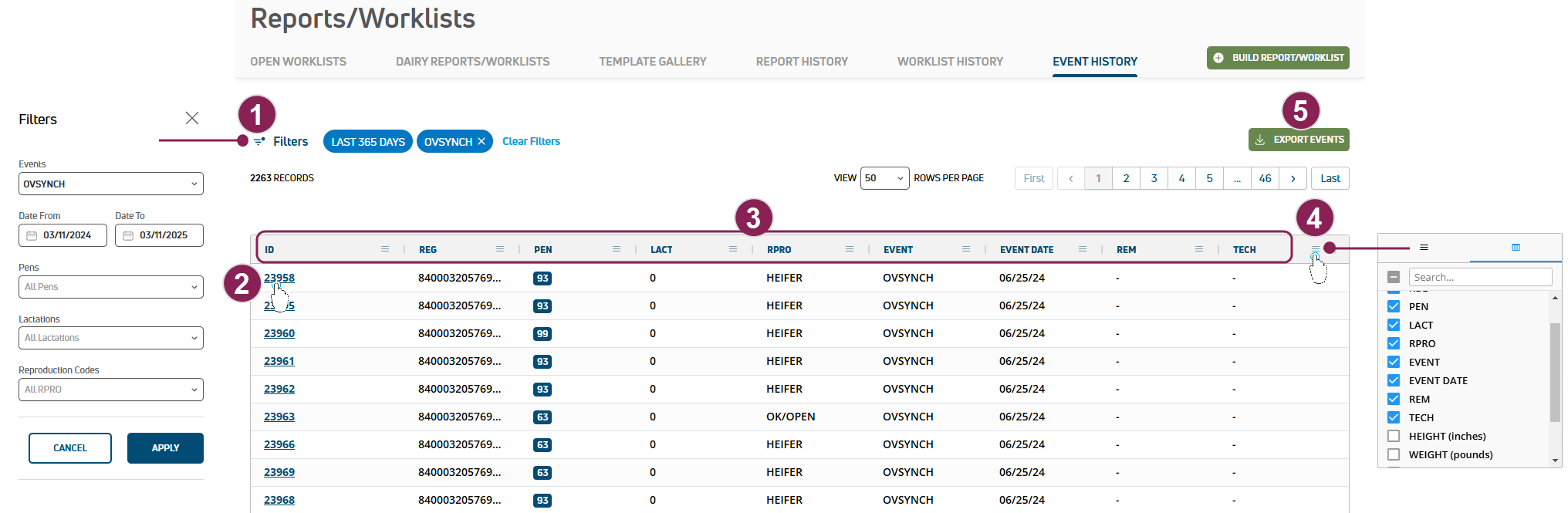Close the Filters panel with X
Image resolution: width=1568 pixels, height=513 pixels.
tap(192, 118)
